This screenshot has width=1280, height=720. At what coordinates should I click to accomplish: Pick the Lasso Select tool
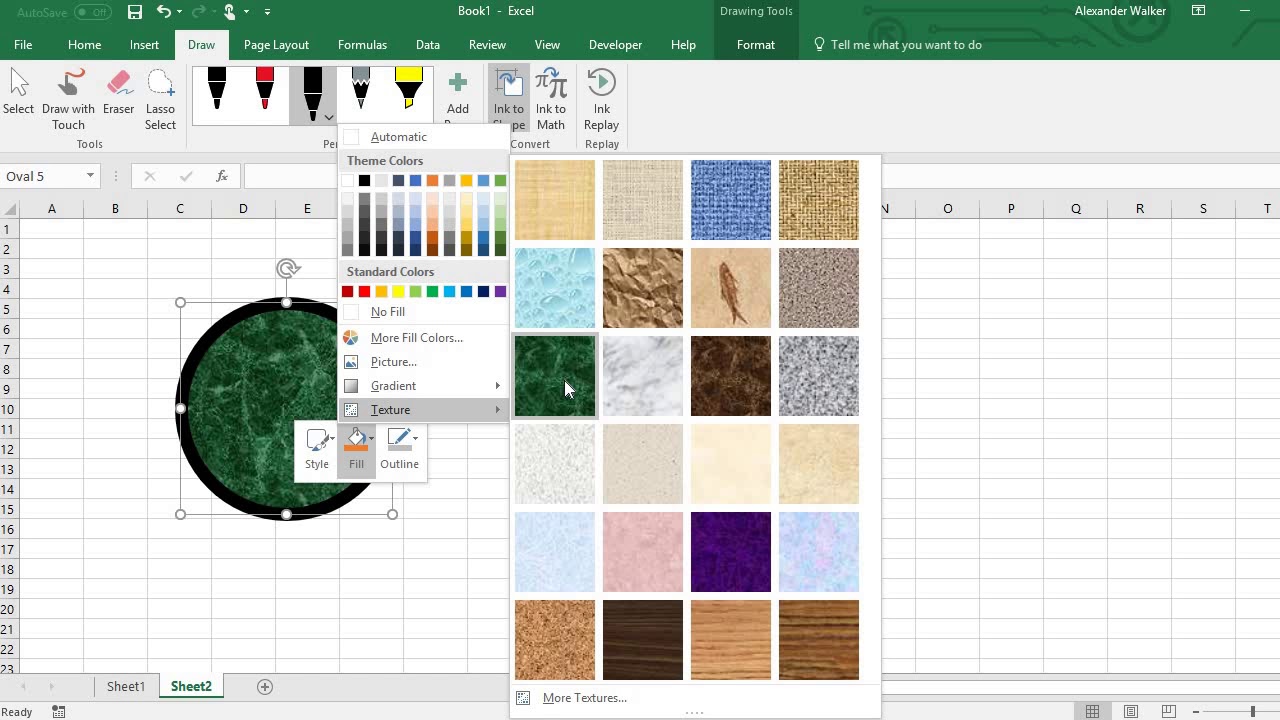160,99
